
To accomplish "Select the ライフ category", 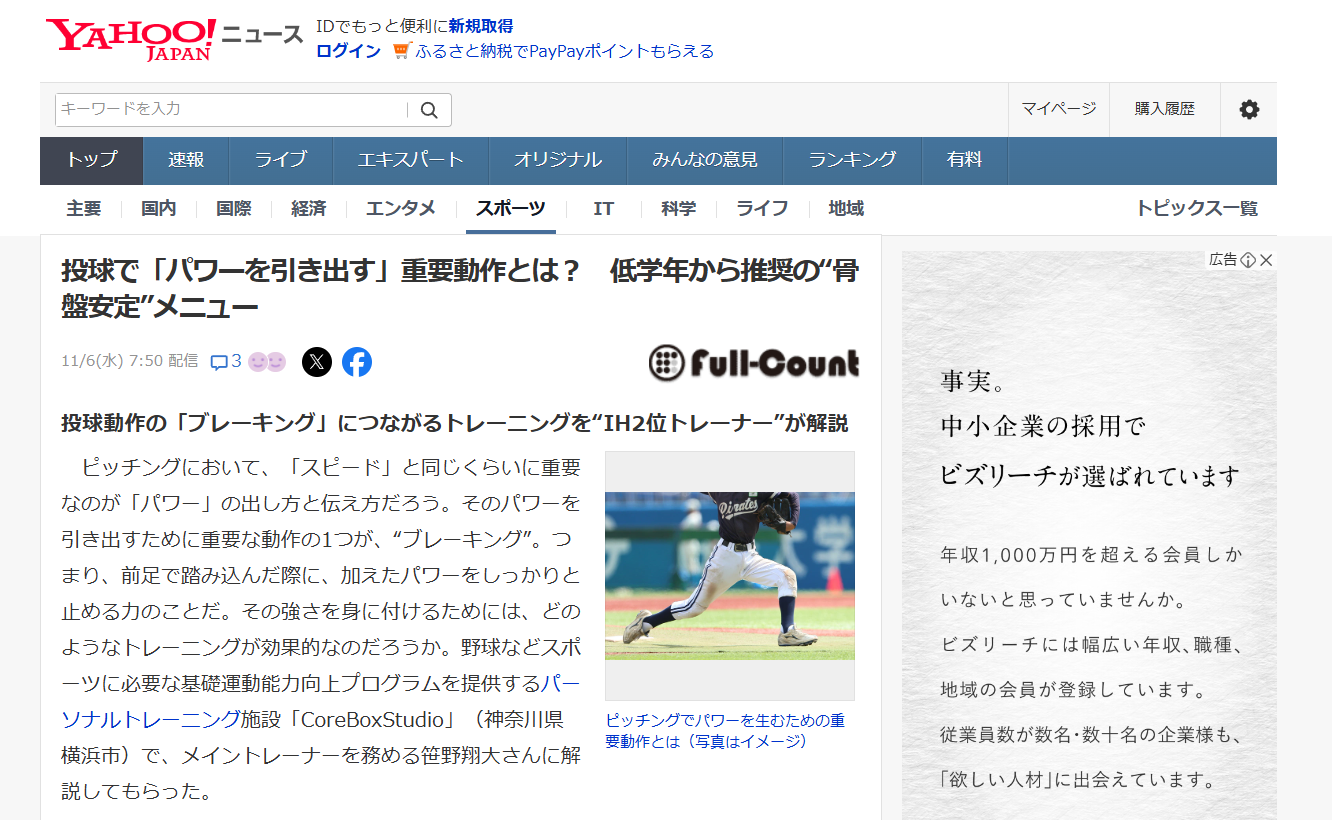I will click(x=762, y=209).
